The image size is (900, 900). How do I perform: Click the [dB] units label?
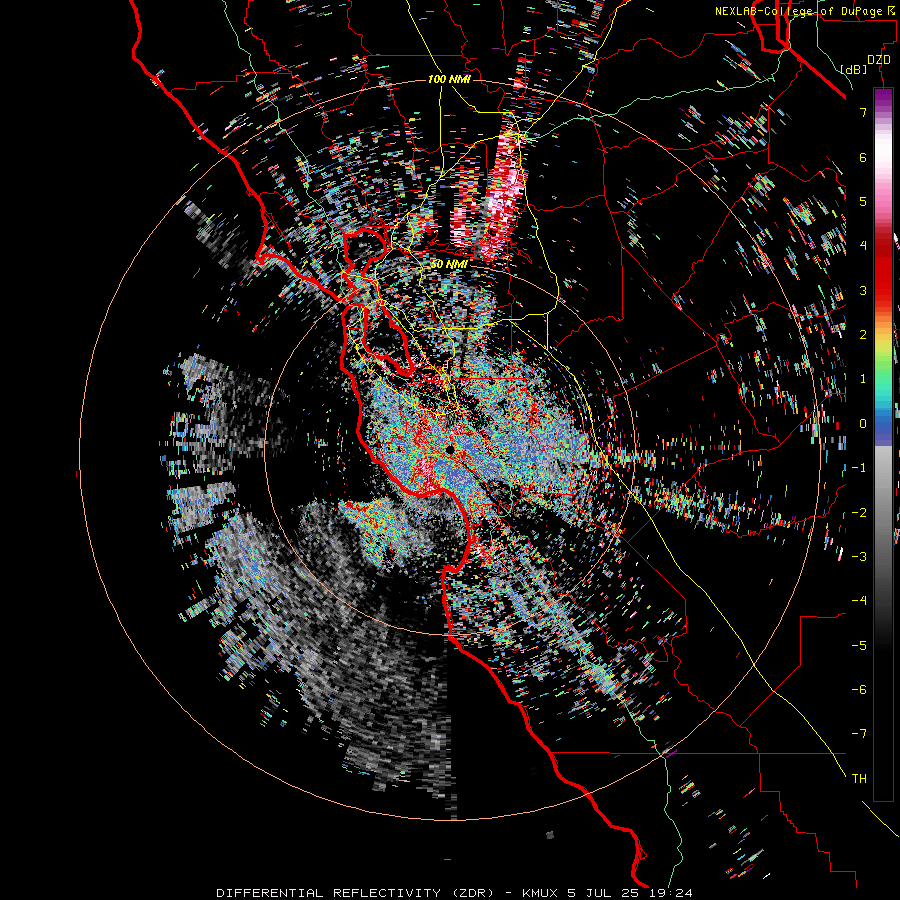coord(854,69)
